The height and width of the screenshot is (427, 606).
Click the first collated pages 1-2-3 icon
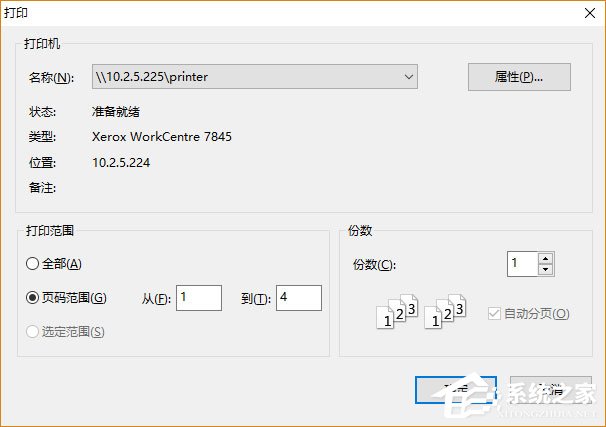point(397,311)
